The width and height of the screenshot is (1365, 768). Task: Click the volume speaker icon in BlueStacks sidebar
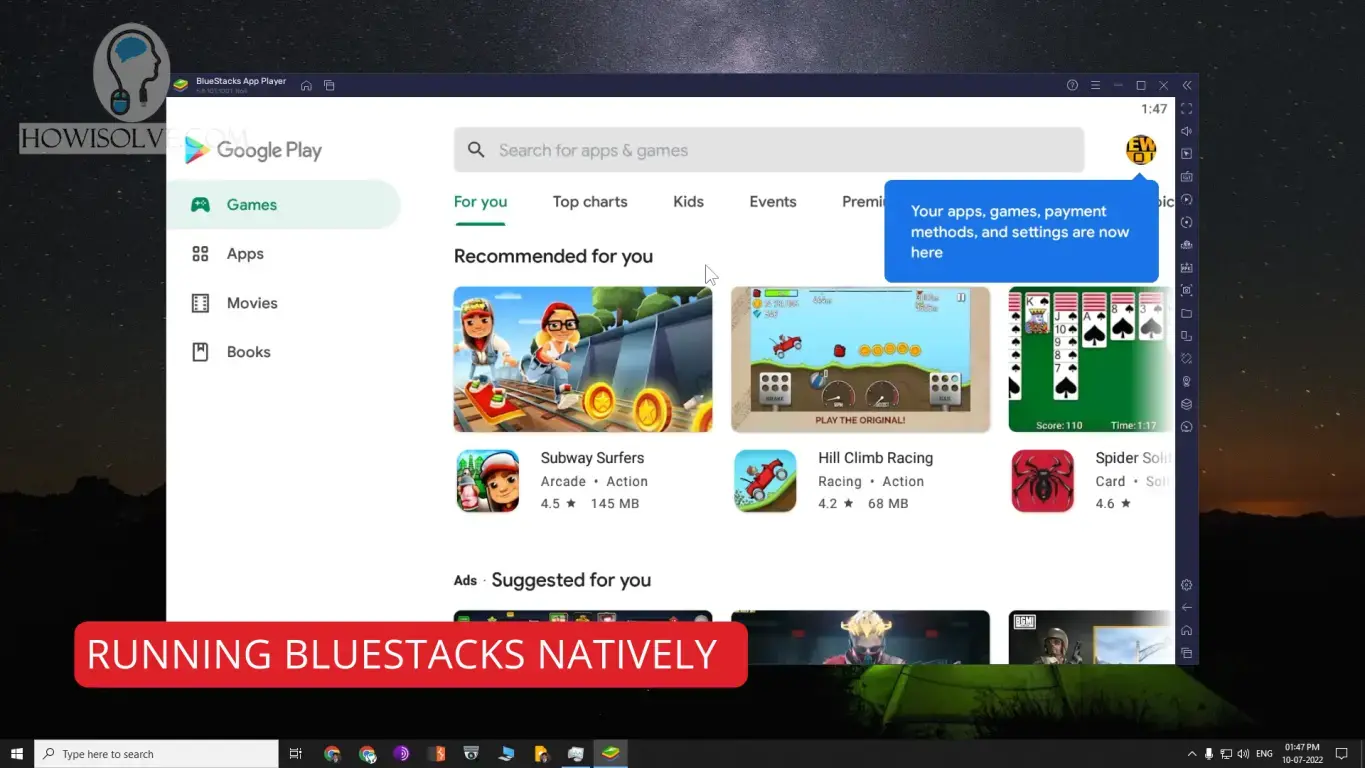tap(1187, 131)
